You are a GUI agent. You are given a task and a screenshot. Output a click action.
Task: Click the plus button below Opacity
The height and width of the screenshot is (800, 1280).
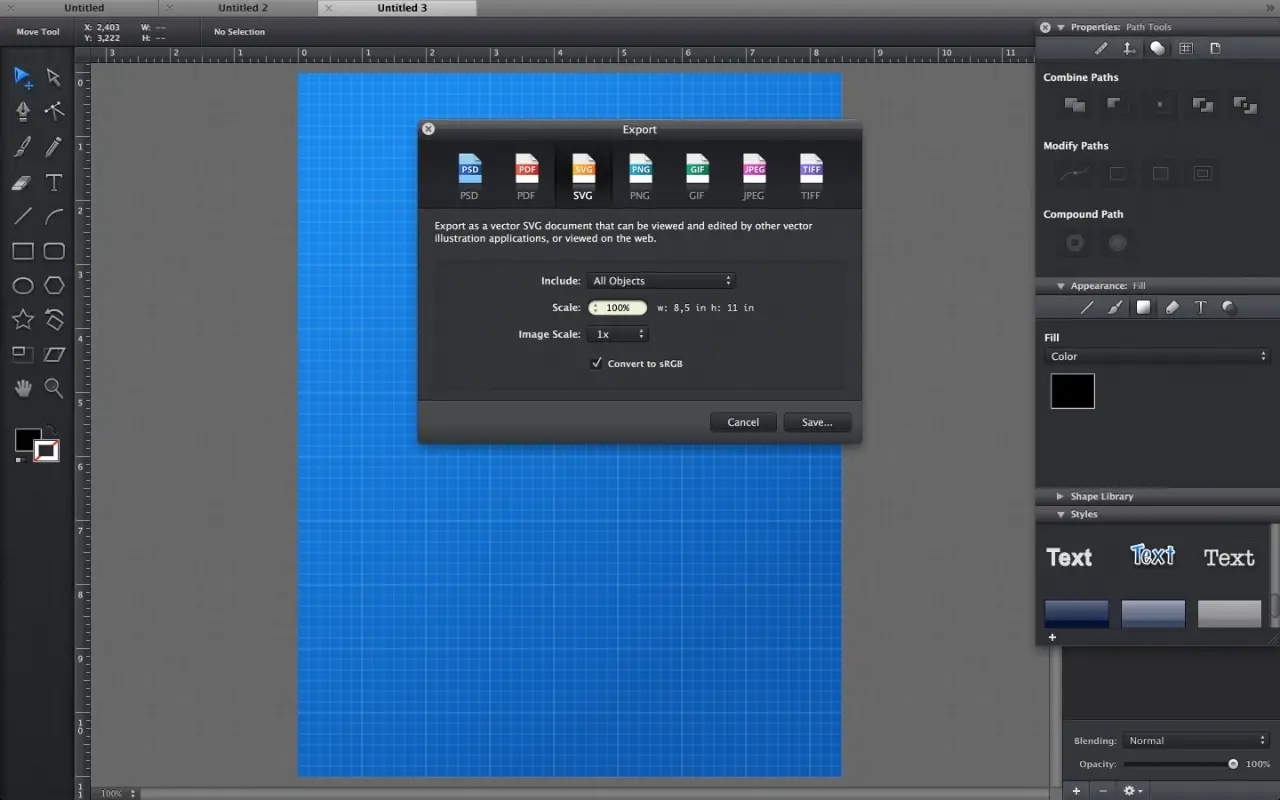pyautogui.click(x=1076, y=791)
